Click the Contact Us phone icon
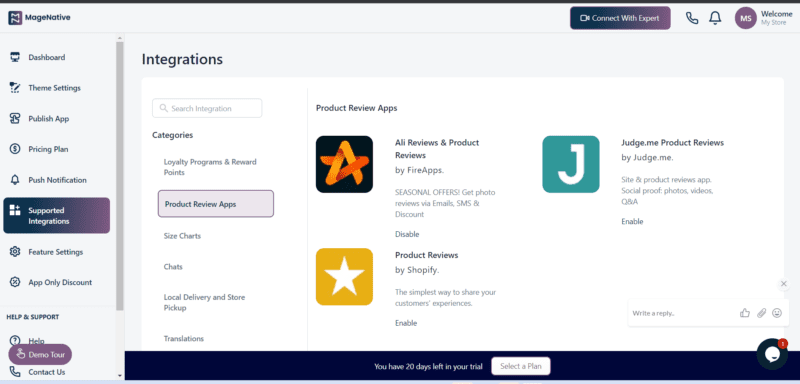Viewport: 800px width, 384px height. pyautogui.click(x=15, y=371)
